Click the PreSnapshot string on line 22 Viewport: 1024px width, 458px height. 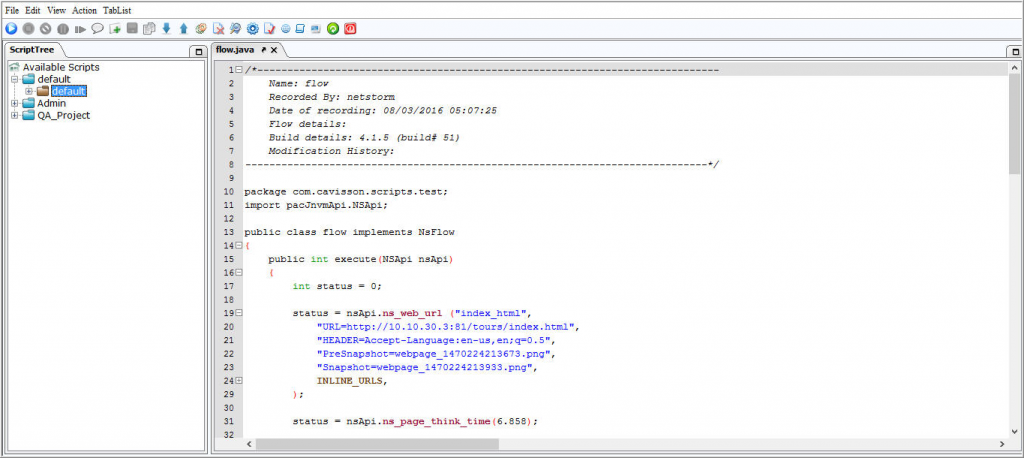pos(437,353)
